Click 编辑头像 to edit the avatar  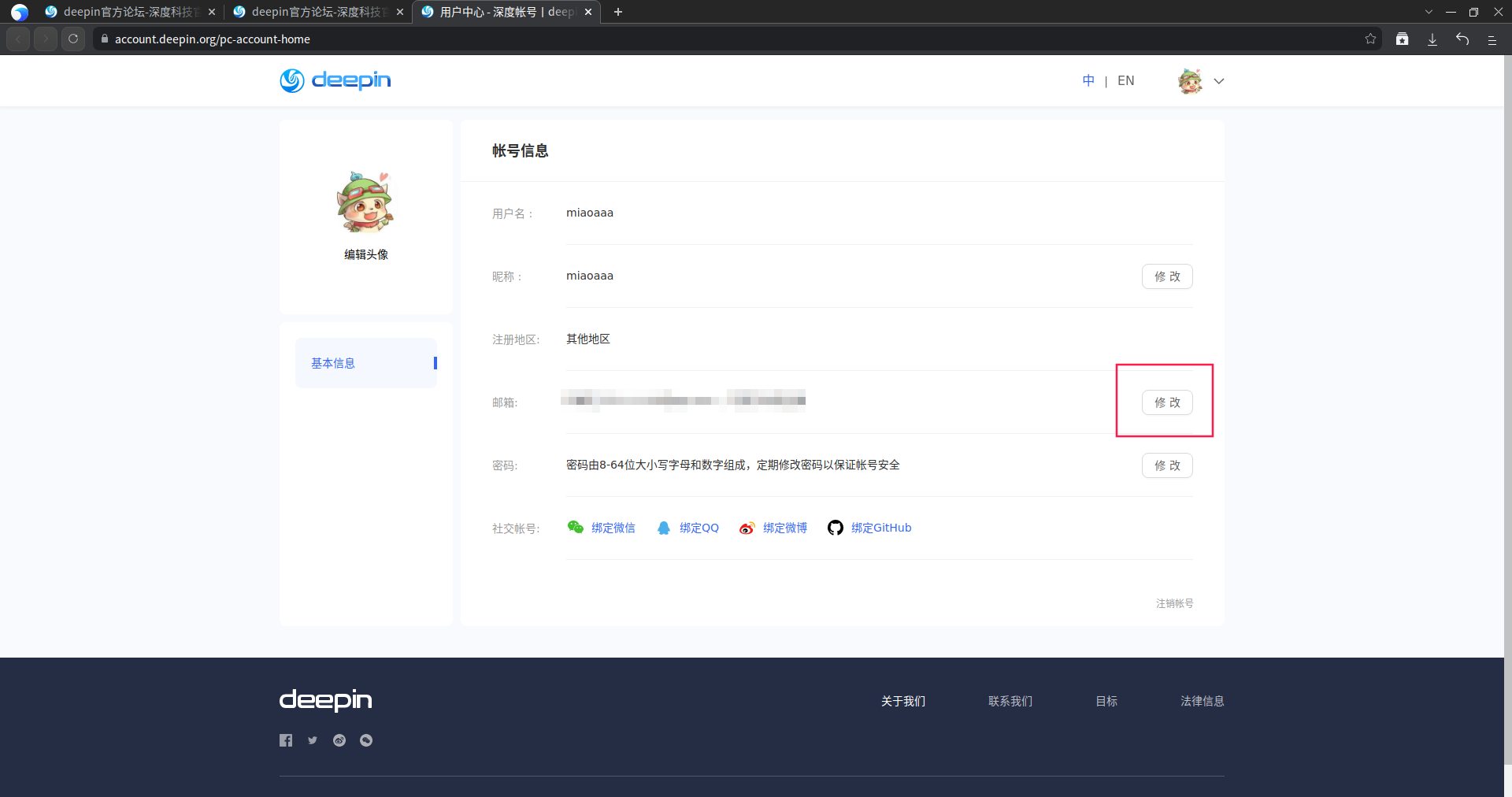366,254
